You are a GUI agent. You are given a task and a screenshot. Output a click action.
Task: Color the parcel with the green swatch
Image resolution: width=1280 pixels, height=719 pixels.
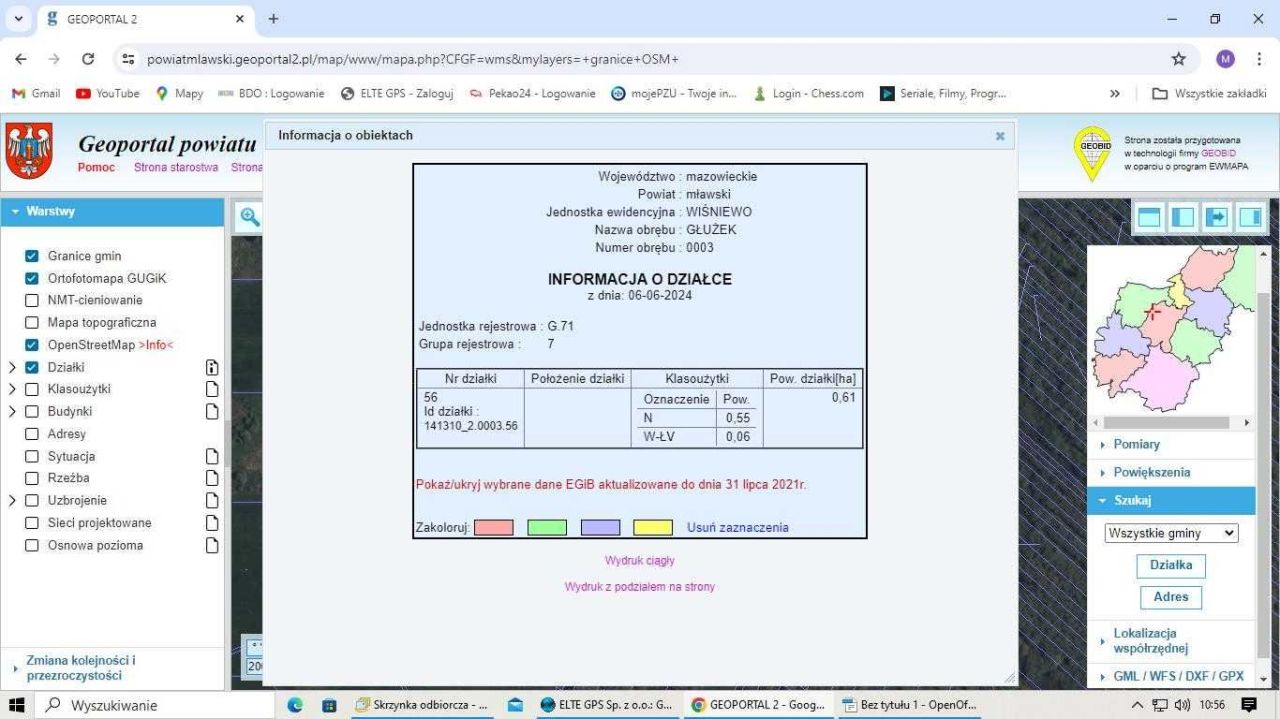click(x=547, y=527)
